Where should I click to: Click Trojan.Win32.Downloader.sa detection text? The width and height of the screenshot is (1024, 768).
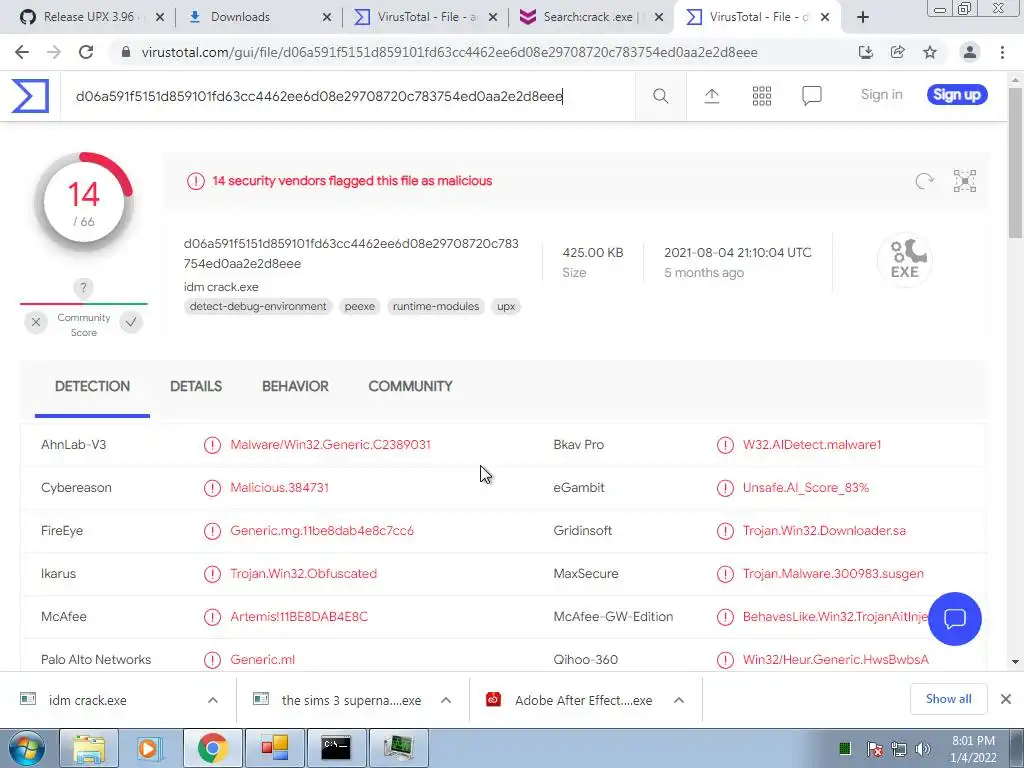click(x=824, y=531)
